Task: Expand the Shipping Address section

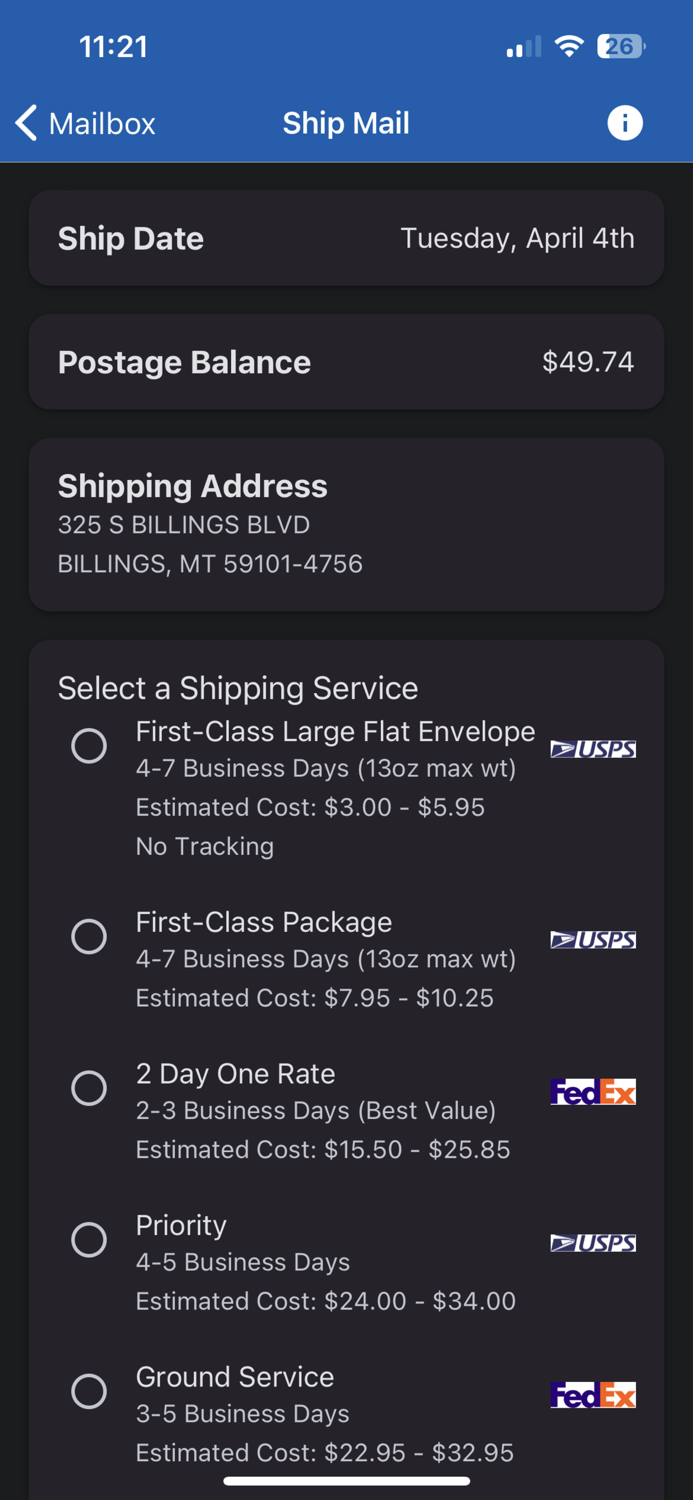Action: [x=346, y=524]
